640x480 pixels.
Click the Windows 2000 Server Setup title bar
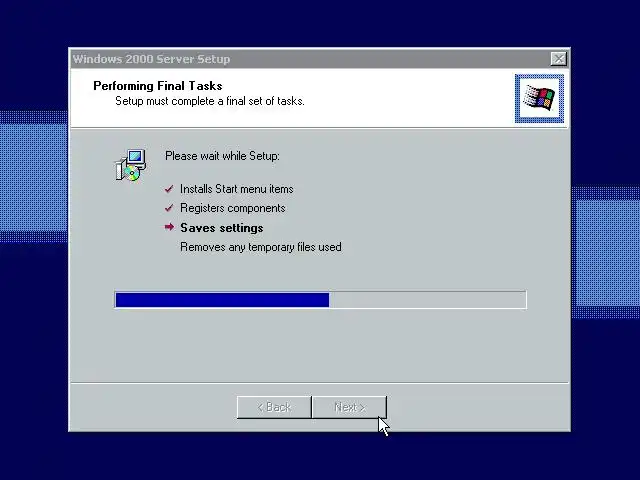click(x=320, y=59)
